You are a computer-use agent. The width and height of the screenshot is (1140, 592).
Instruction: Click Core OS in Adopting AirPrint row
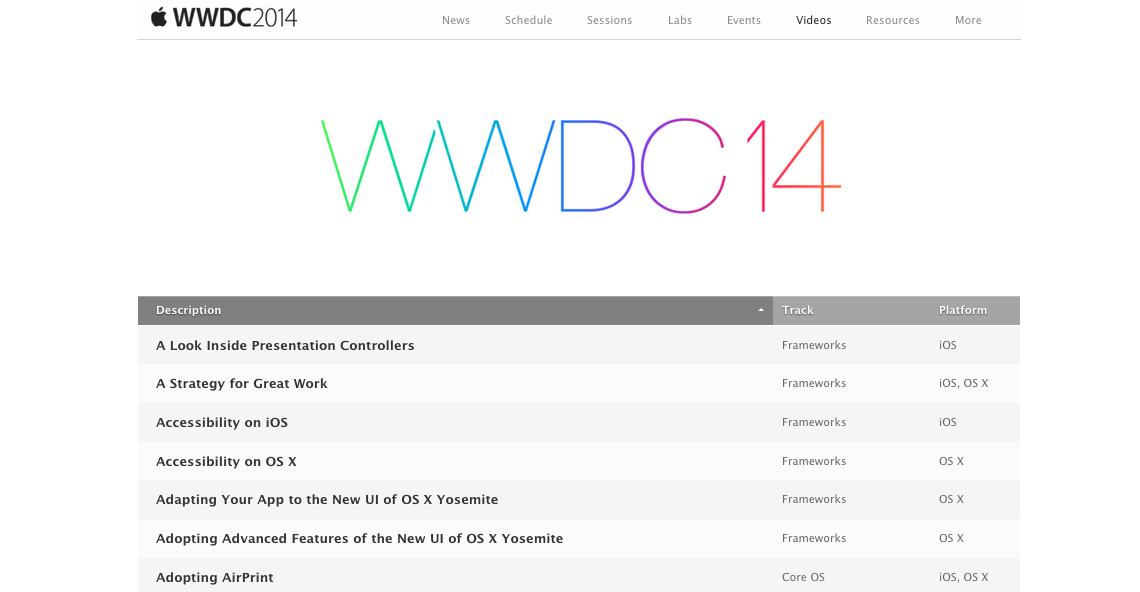[x=803, y=577]
